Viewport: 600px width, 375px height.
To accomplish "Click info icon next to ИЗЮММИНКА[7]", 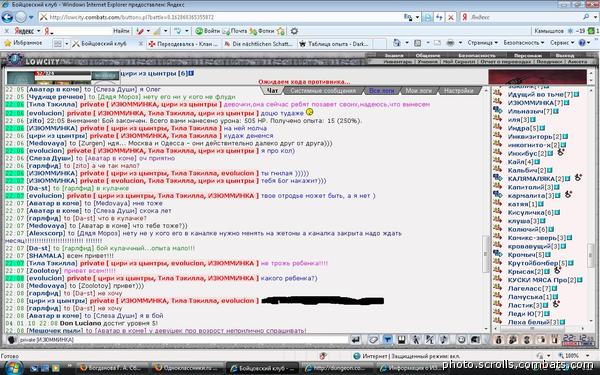I will tap(567, 103).
